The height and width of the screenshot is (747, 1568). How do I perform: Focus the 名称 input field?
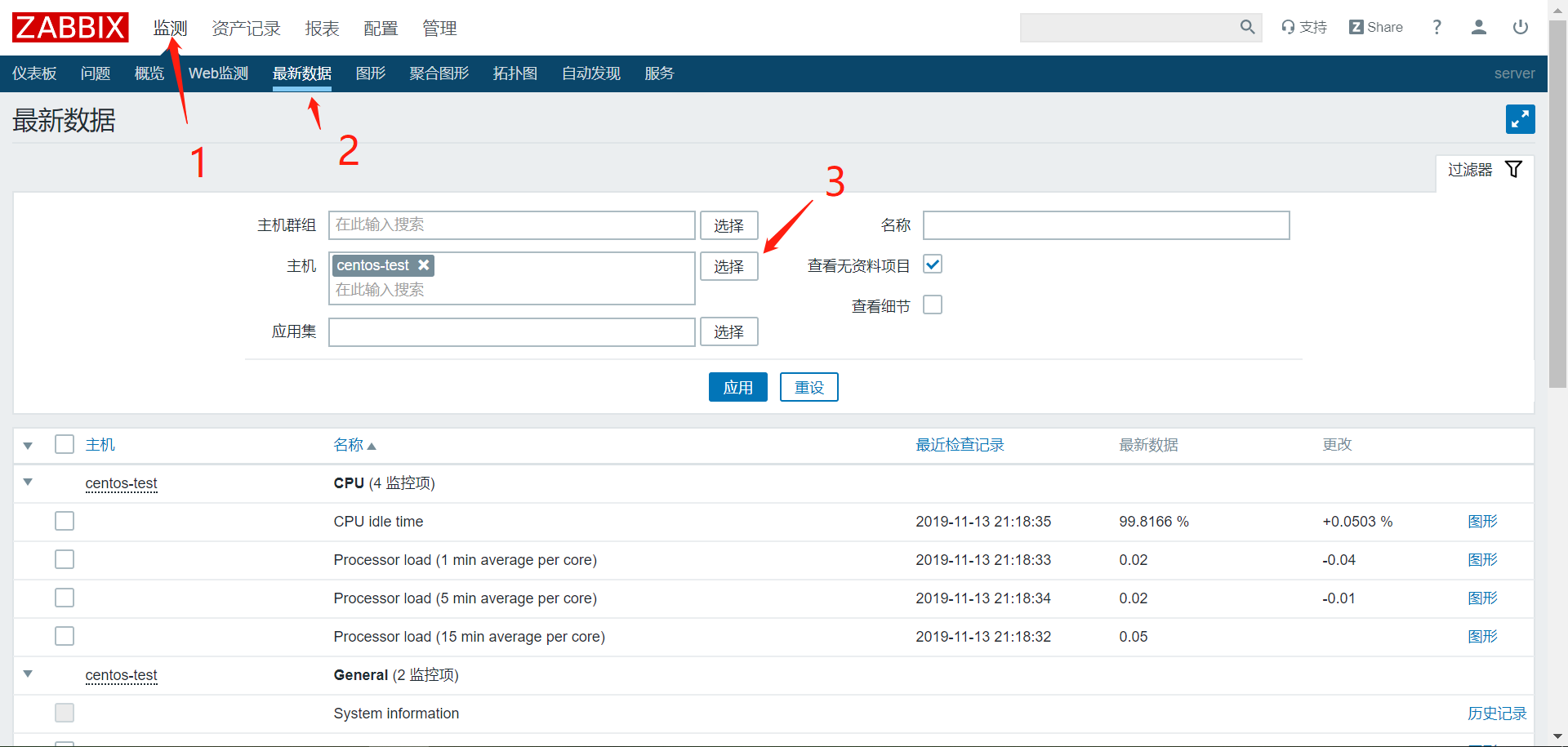[1107, 225]
